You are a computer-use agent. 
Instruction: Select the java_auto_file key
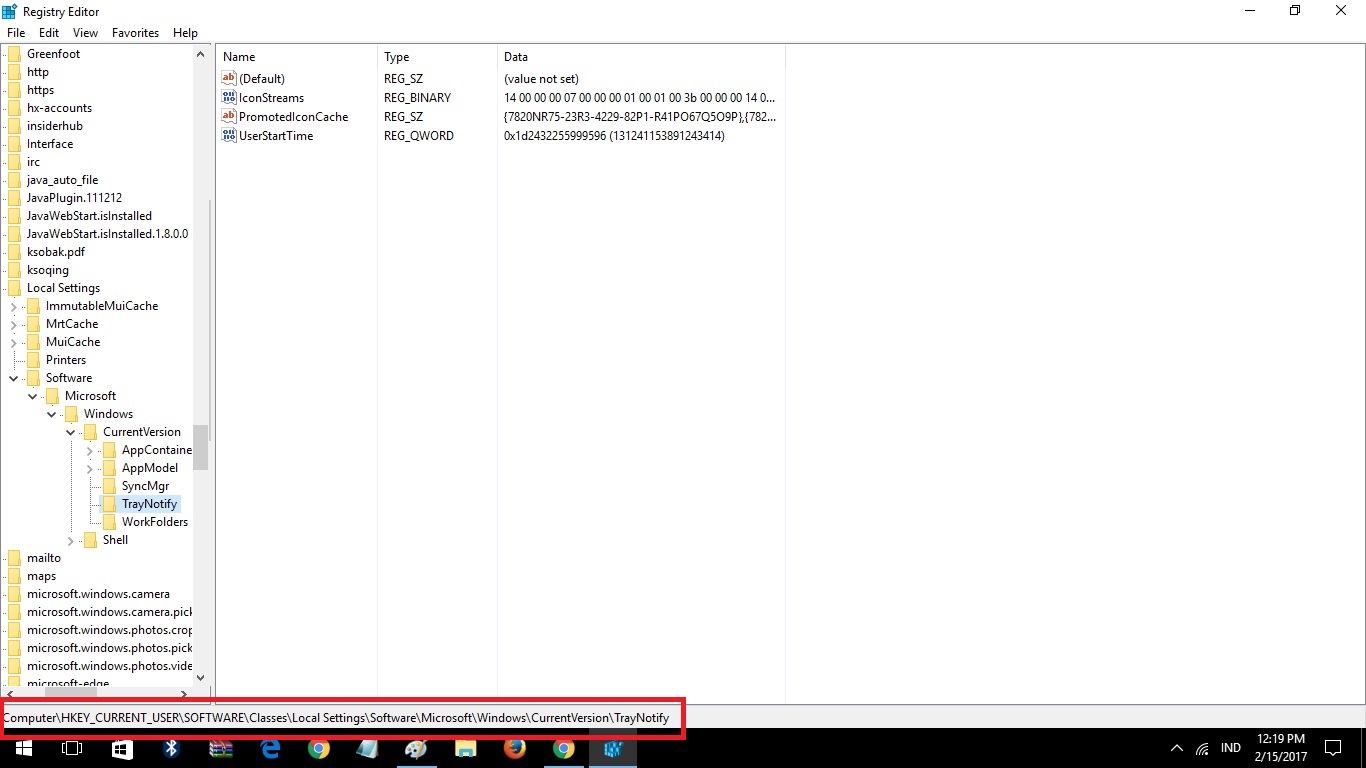click(x=62, y=180)
